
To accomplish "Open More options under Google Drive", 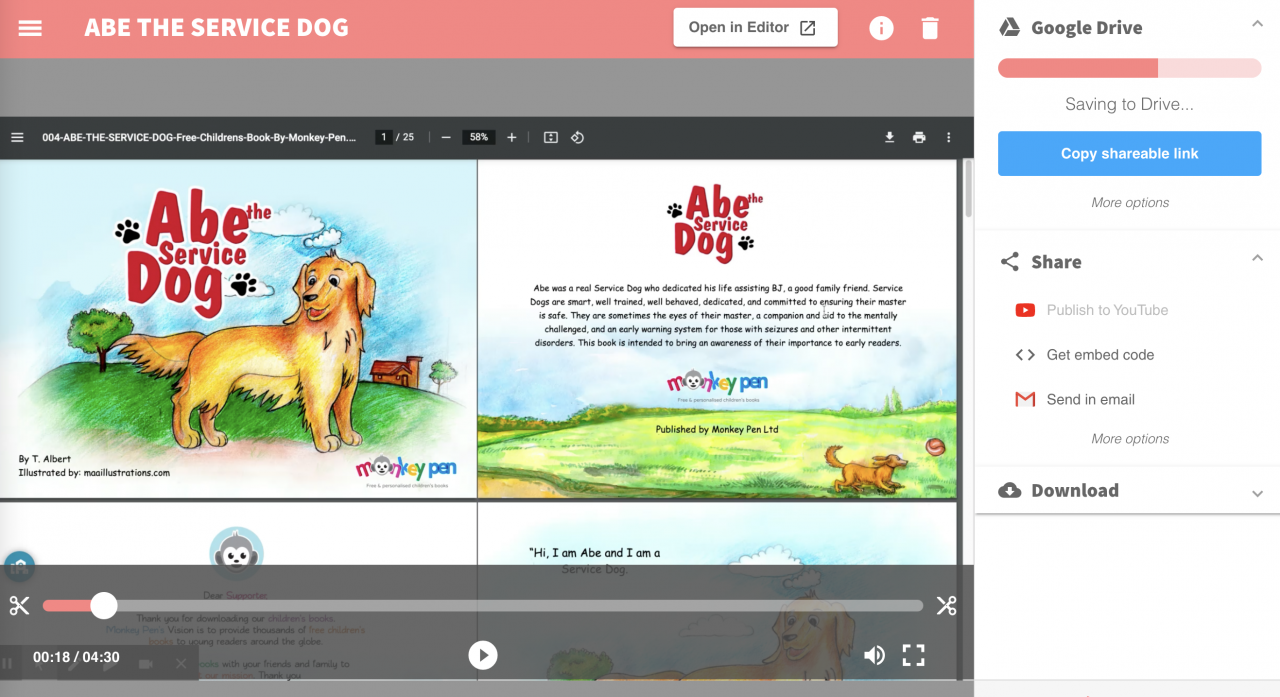I will [1130, 202].
